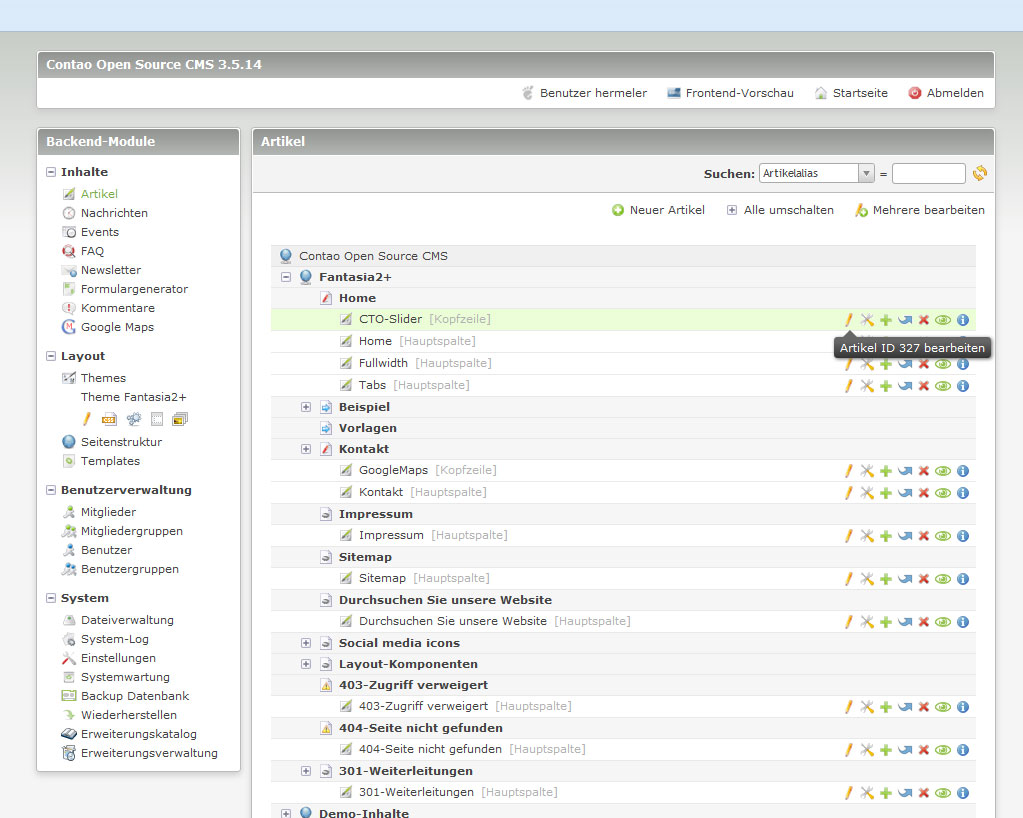
Task: Click the move arrow icon for Kontakt article
Action: [x=905, y=493]
